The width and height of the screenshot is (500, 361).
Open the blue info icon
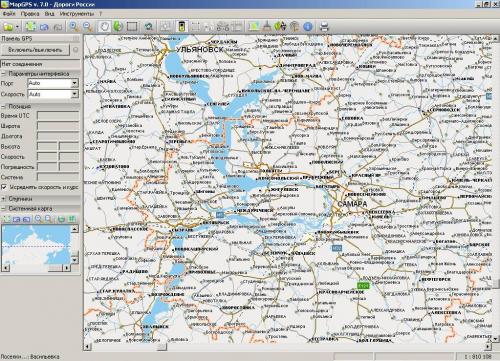point(308,27)
